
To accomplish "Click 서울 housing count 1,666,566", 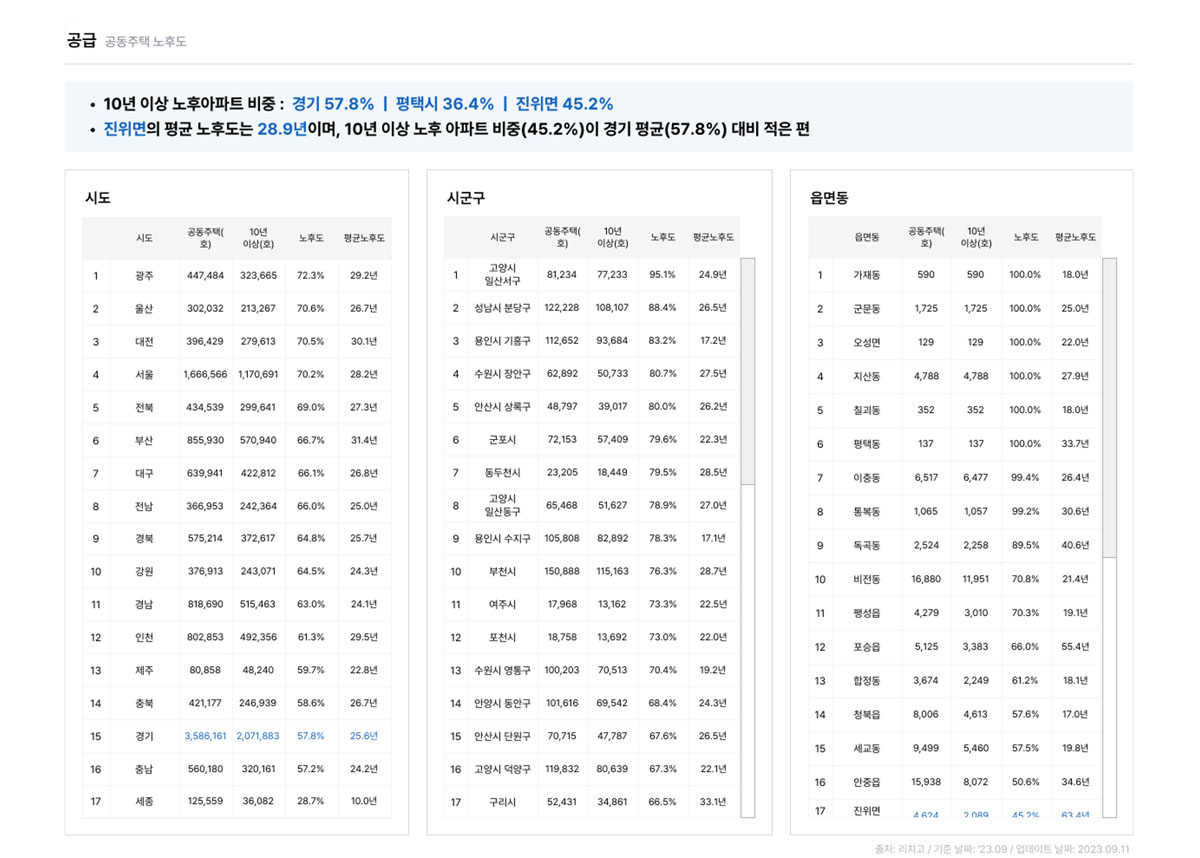I will [205, 374].
